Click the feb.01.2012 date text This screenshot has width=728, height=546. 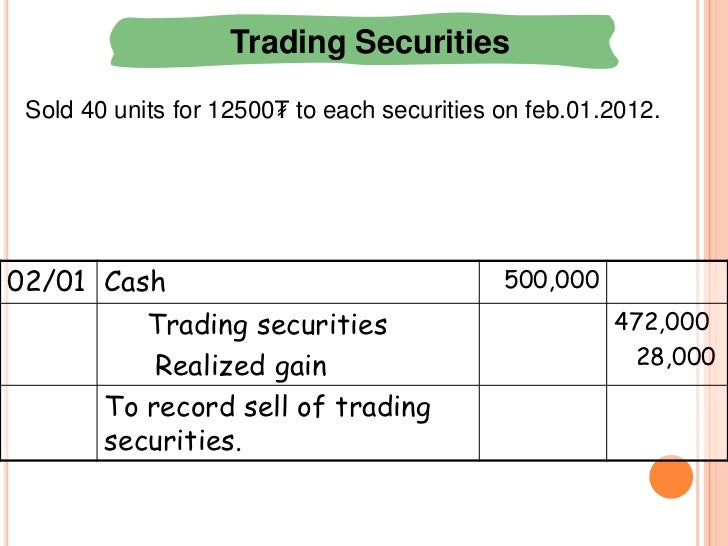[592, 110]
